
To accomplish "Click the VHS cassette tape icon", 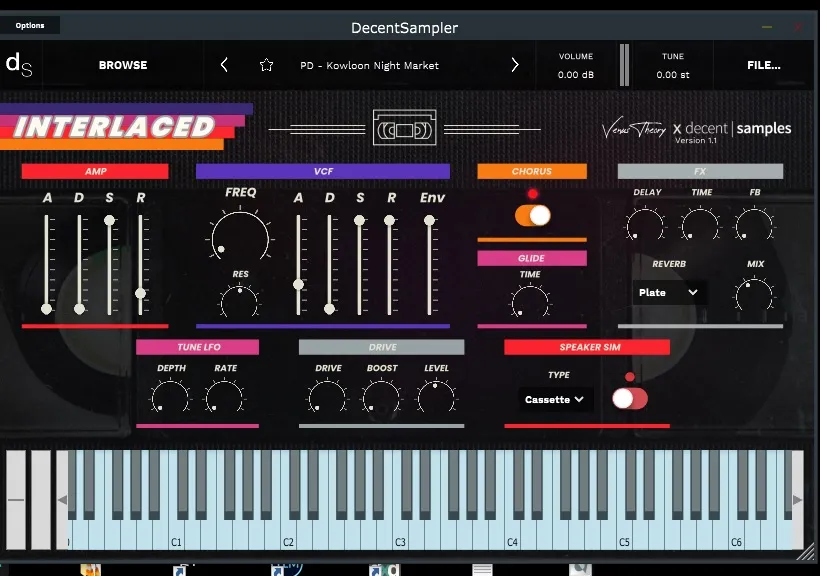I will pos(404,128).
